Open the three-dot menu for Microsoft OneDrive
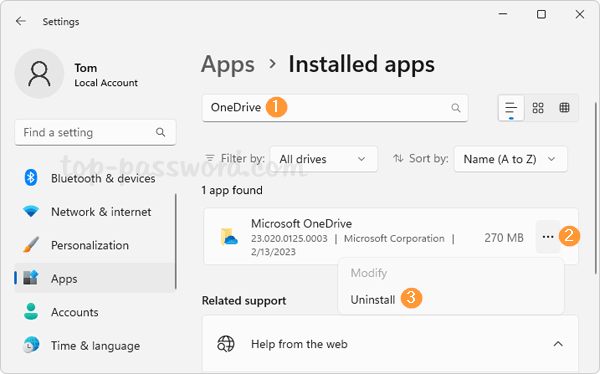Viewport: 600px width, 374px height. click(x=548, y=237)
